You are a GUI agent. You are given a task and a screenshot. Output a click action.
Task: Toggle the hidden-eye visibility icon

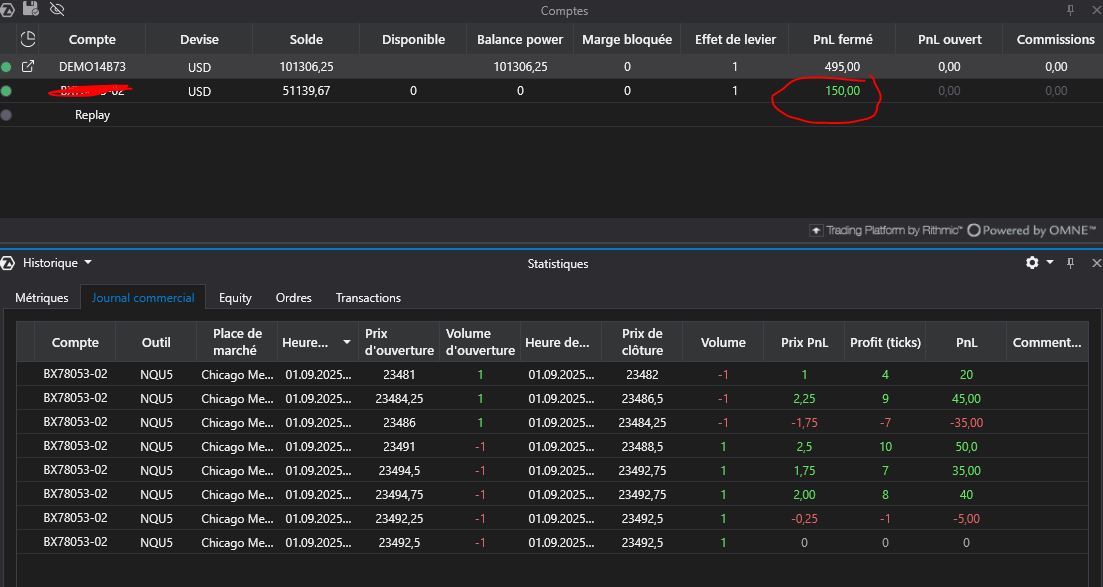click(x=56, y=9)
